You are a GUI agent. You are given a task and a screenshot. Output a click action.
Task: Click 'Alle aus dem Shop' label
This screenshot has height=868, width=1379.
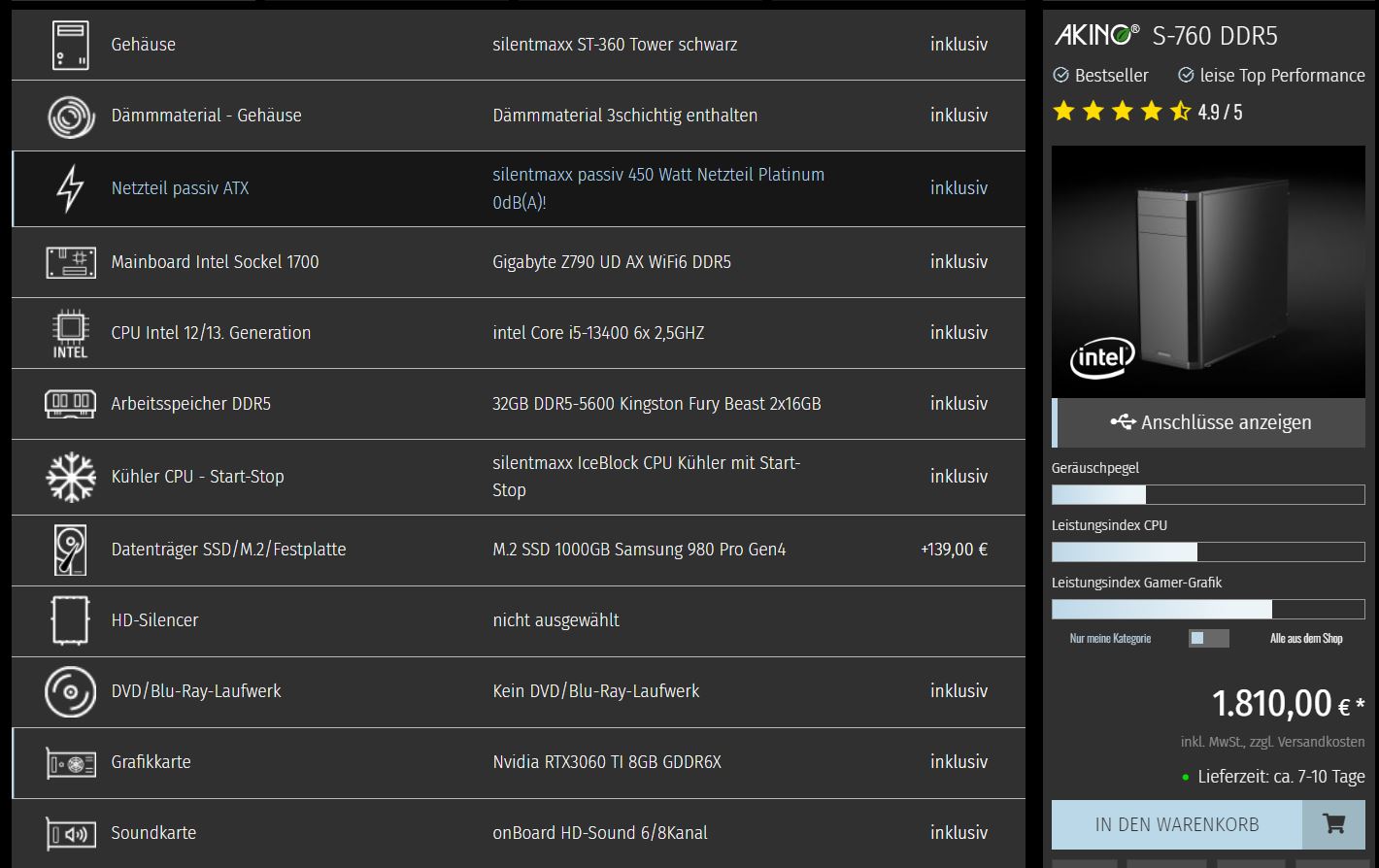[x=1306, y=638]
